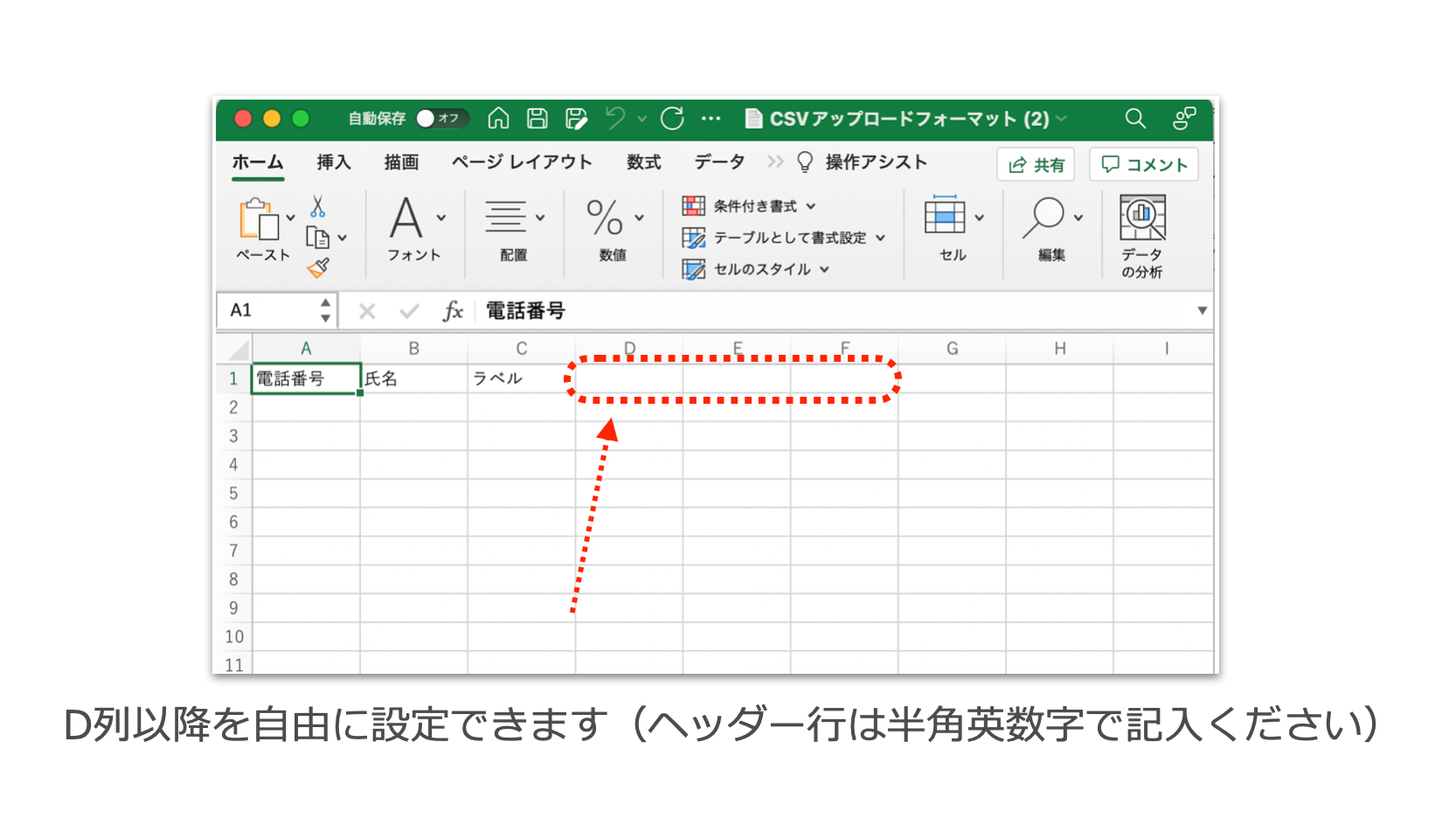Click the コメント button
The image size is (1456, 818).
(1143, 164)
